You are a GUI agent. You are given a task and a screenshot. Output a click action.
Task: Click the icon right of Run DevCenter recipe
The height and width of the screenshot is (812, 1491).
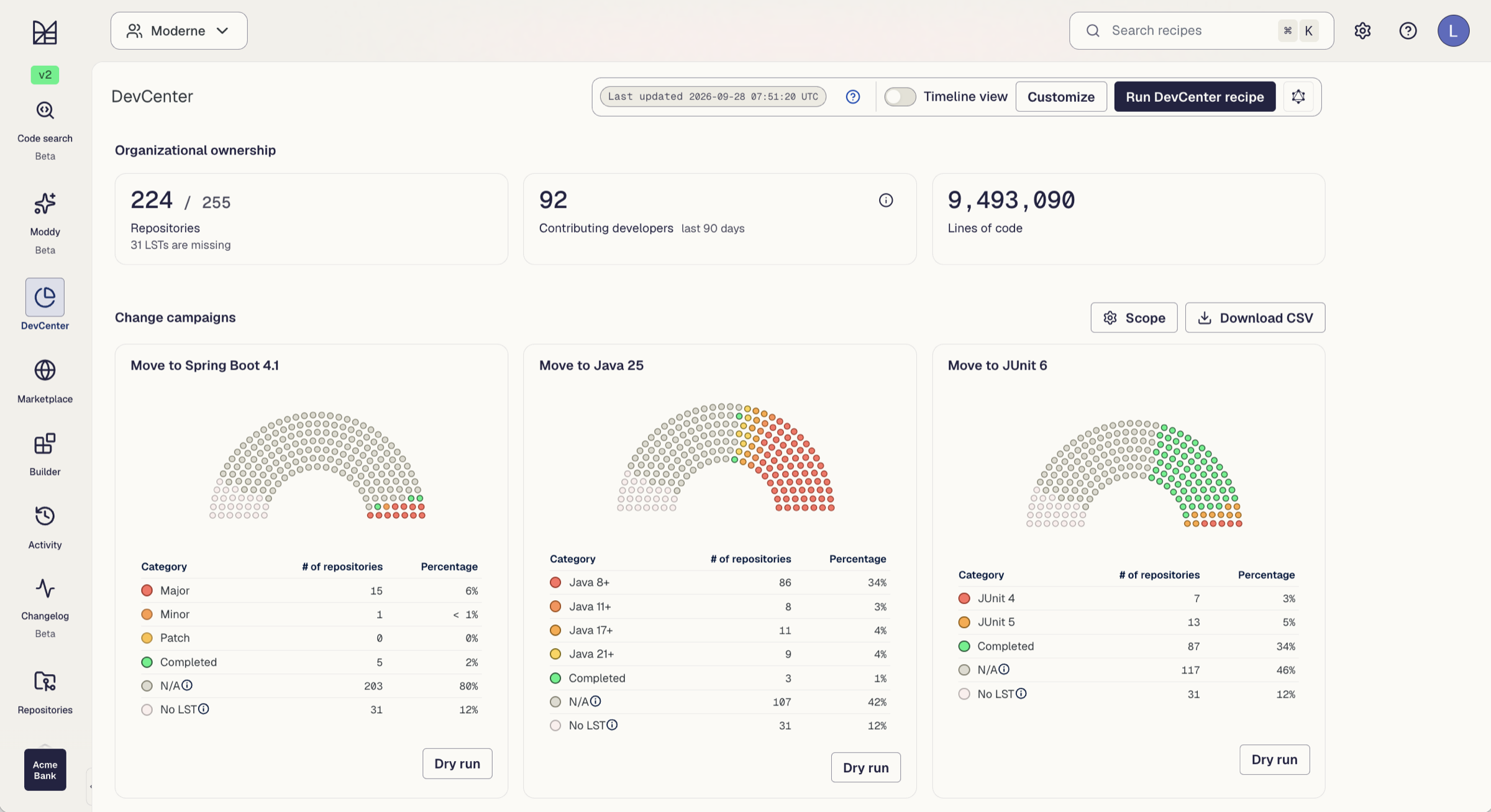click(x=1298, y=97)
